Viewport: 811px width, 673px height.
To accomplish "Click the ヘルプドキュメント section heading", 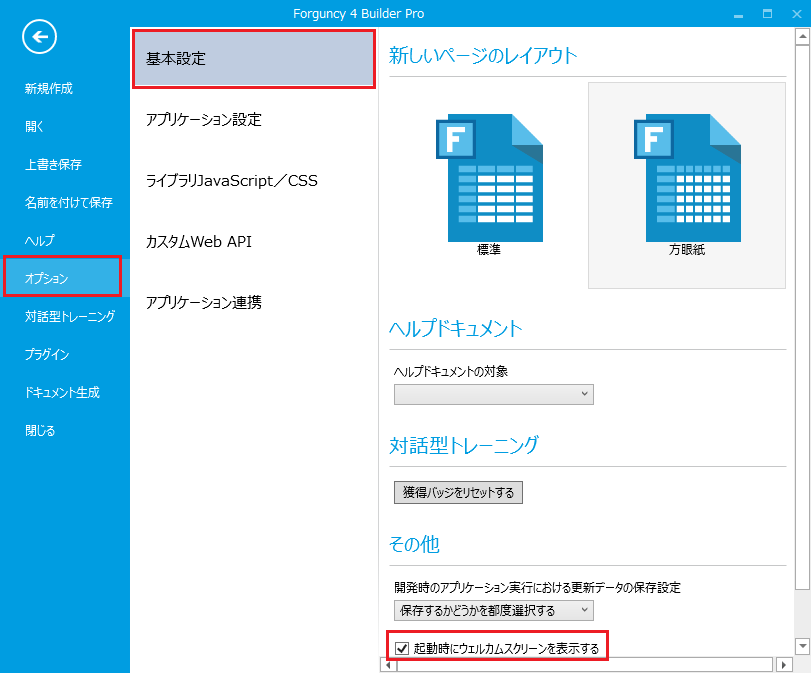I will [x=456, y=328].
